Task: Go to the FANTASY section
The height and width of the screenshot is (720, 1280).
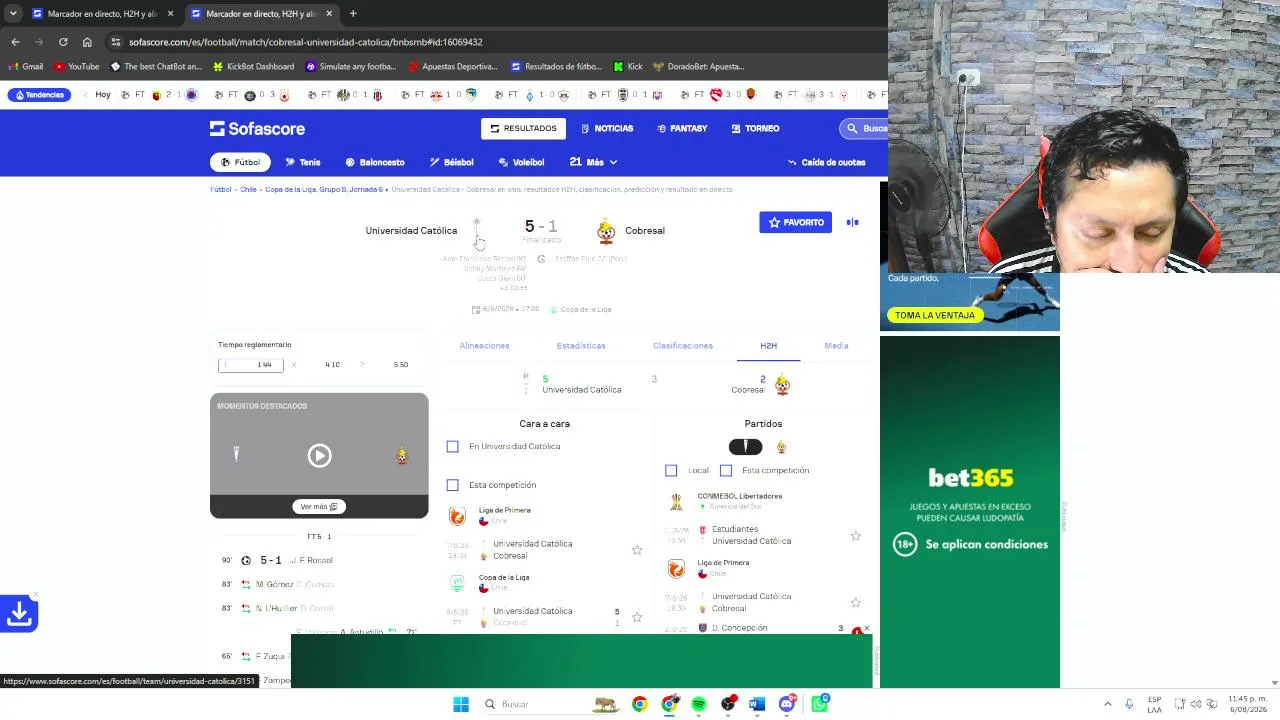Action: [682, 128]
